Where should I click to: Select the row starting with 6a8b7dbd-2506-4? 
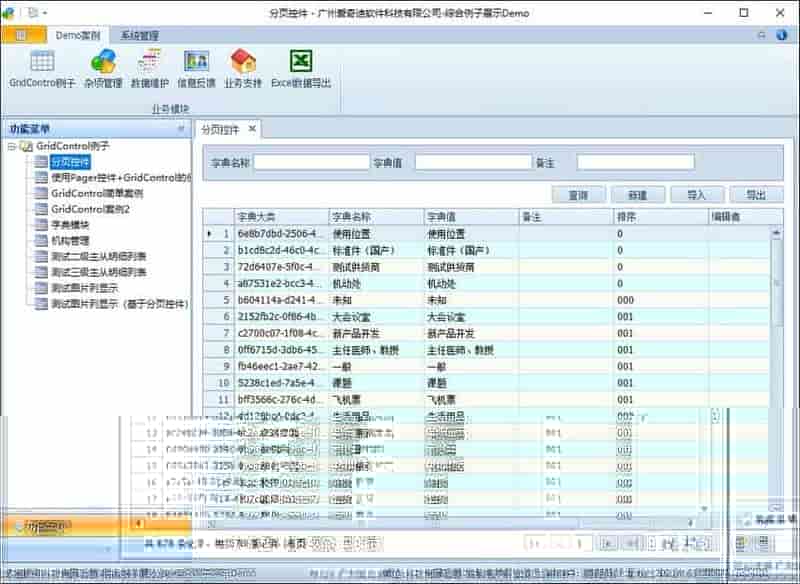486,234
